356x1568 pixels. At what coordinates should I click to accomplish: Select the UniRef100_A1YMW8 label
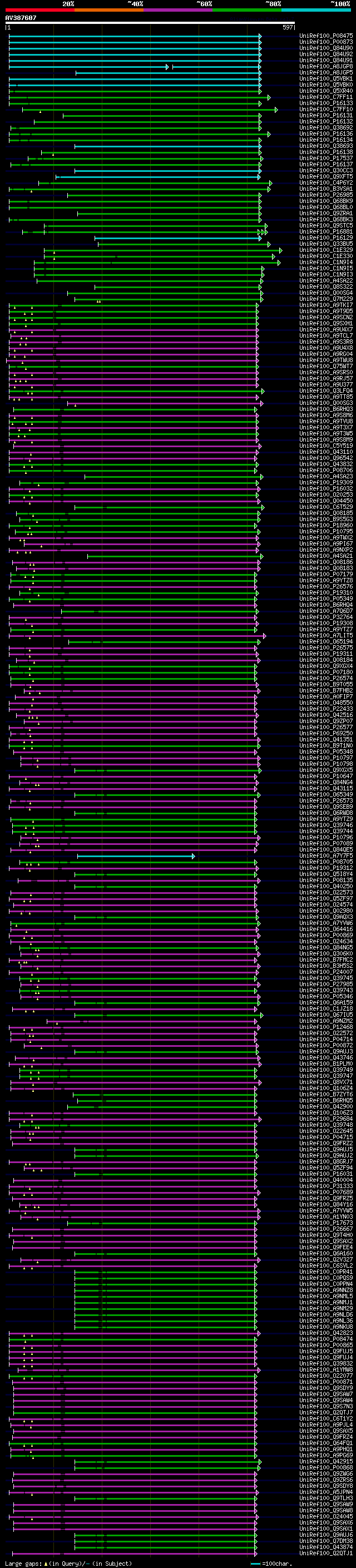[x=326, y=1369]
